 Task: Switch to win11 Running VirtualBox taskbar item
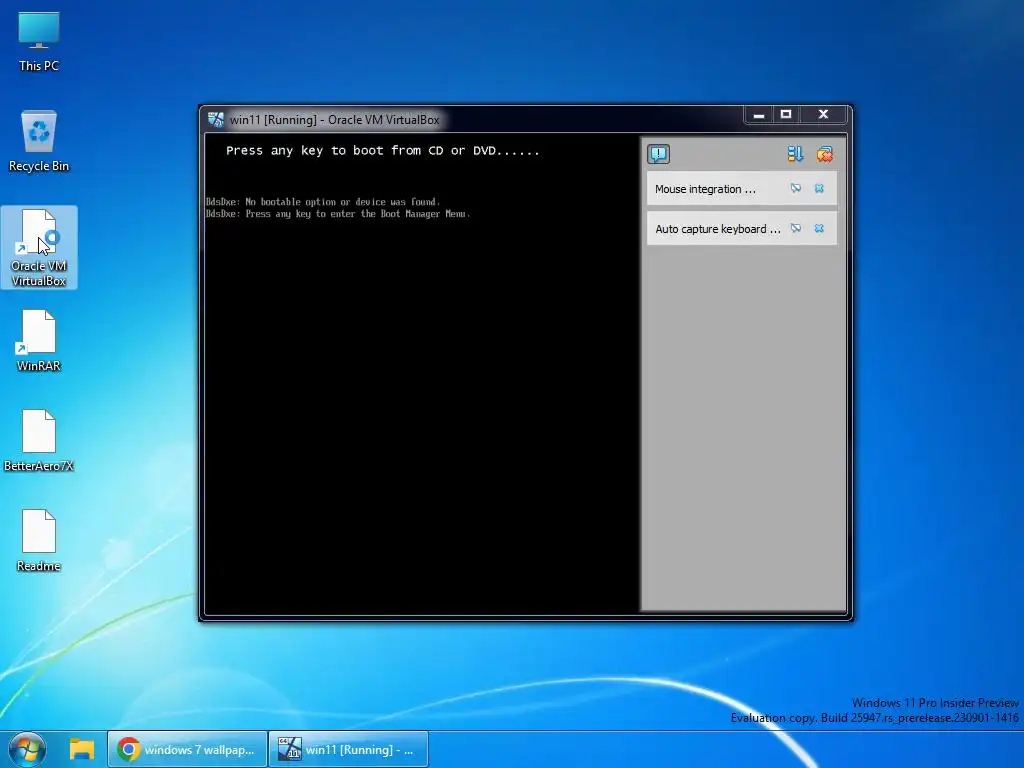pos(349,749)
